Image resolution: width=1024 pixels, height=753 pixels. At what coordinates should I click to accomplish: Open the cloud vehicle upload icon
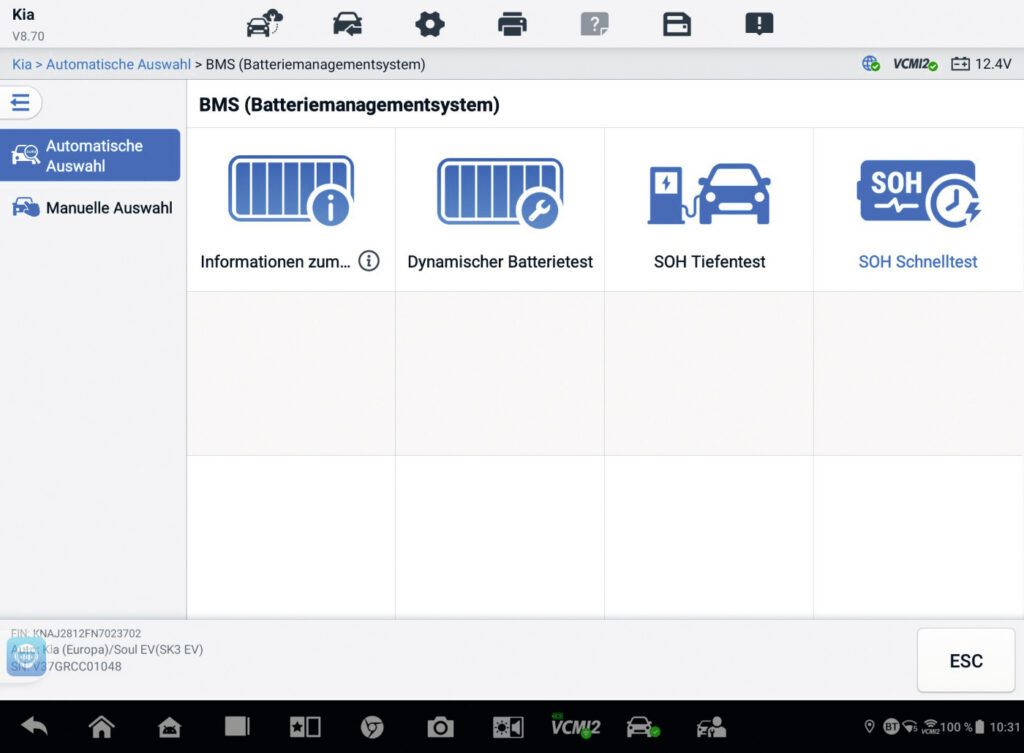click(265, 24)
